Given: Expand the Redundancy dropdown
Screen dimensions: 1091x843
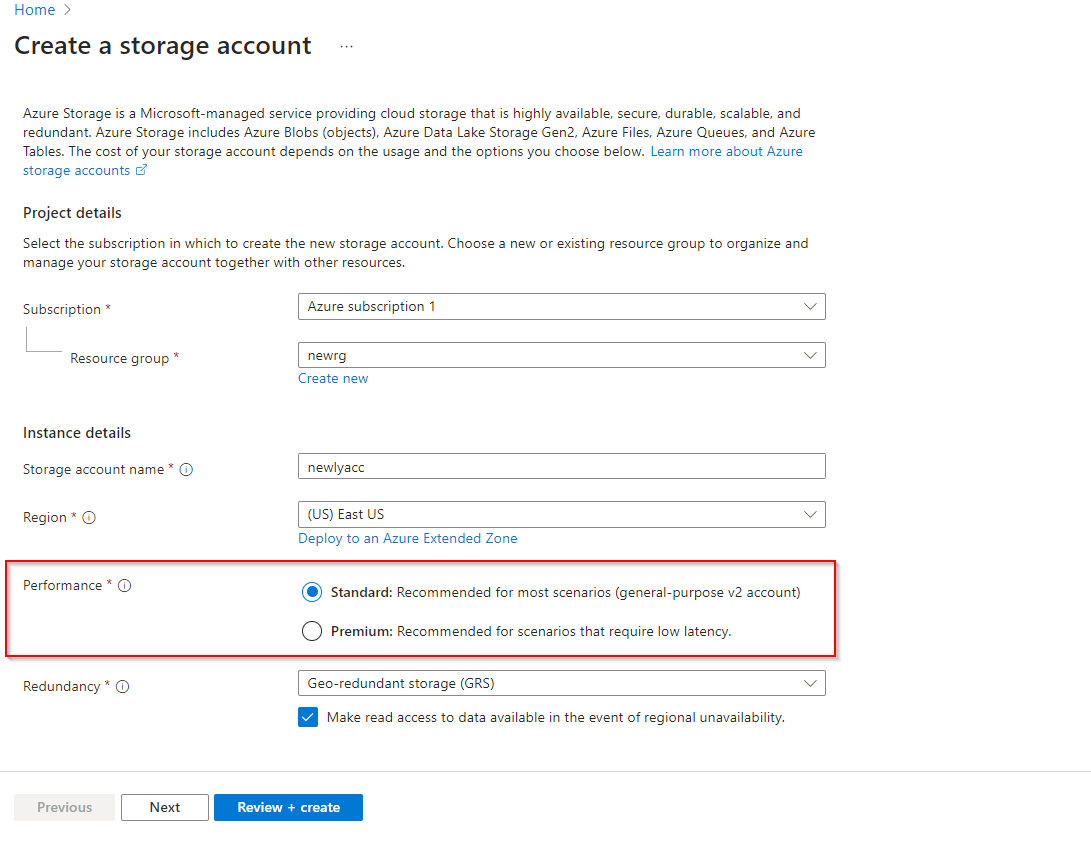Looking at the screenshot, I should coord(561,683).
